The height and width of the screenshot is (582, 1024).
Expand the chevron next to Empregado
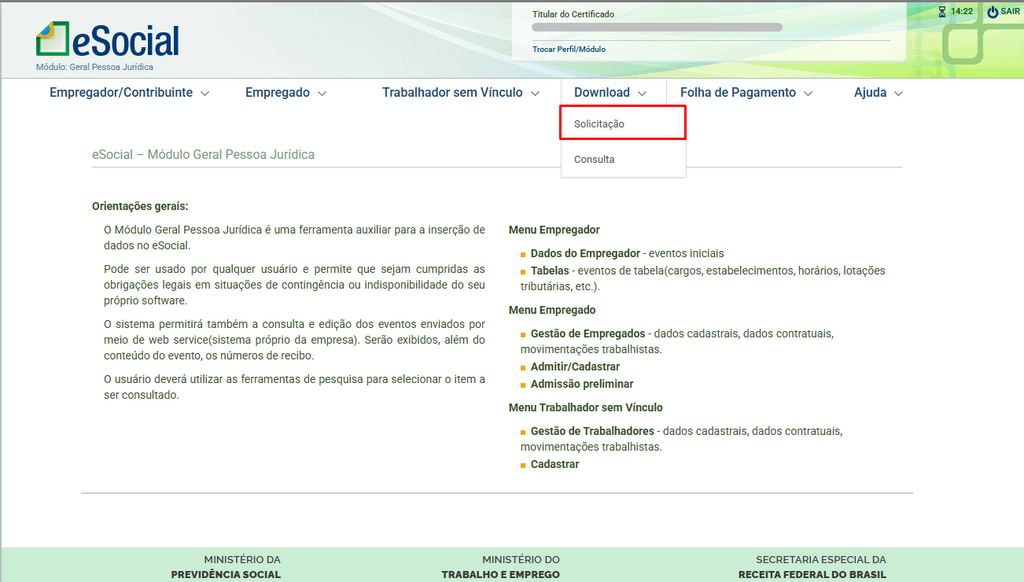[x=322, y=93]
